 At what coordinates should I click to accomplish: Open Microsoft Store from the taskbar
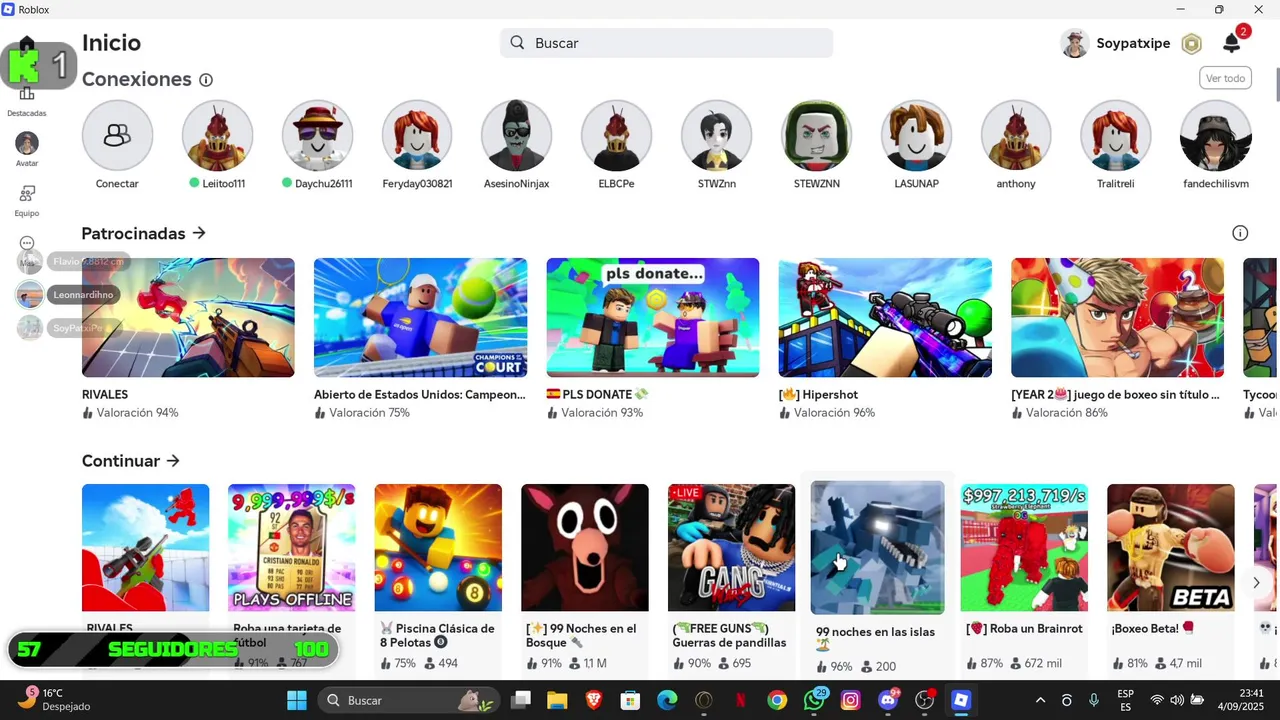(630, 700)
